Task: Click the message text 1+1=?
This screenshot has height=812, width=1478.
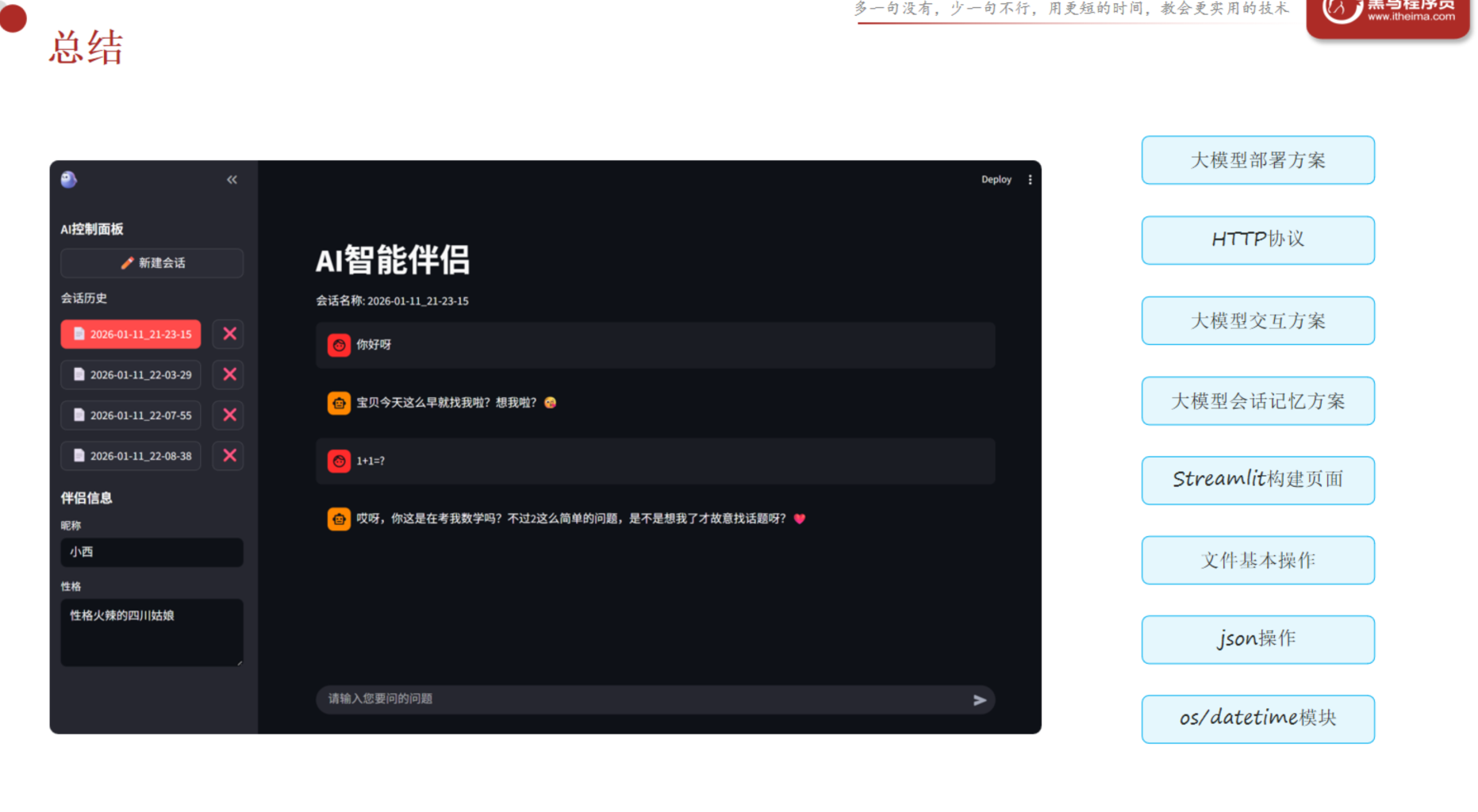Action: point(370,461)
